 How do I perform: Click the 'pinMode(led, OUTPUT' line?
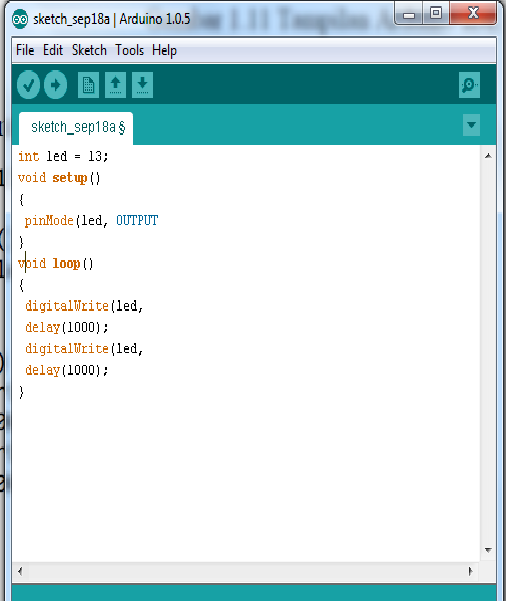91,221
